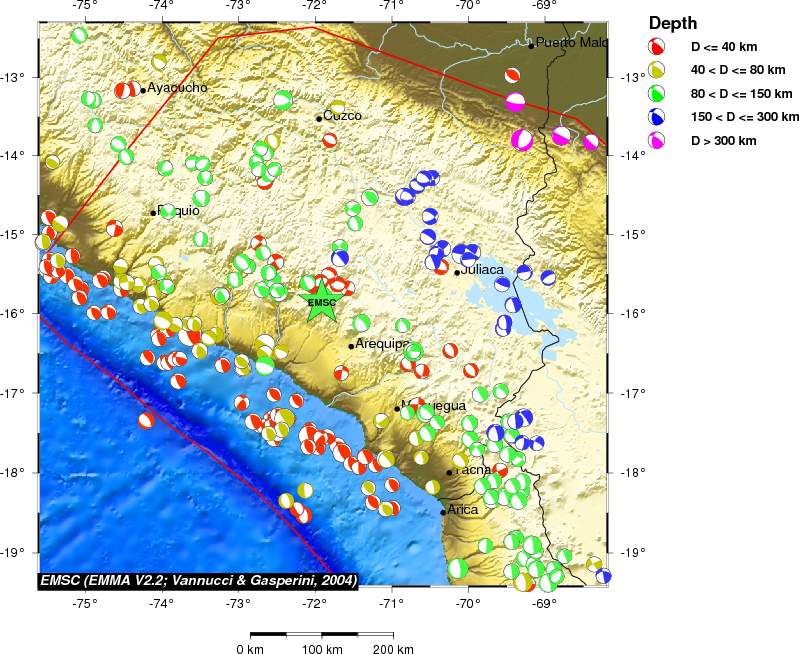This screenshot has width=799, height=654.
Task: Click the large green beachball west of Arica latitude -19°
Action: click(x=458, y=568)
